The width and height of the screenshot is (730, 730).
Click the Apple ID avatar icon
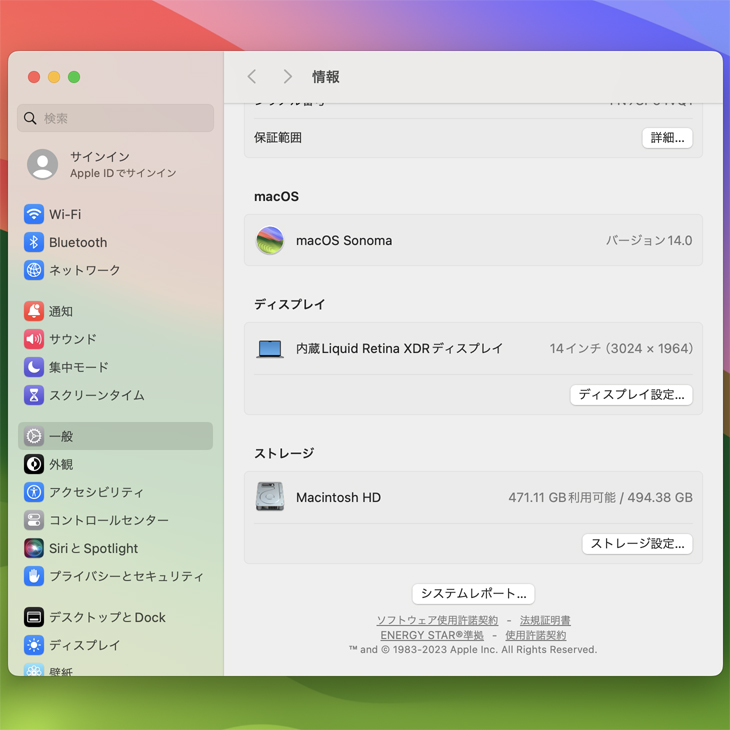pyautogui.click(x=42, y=164)
